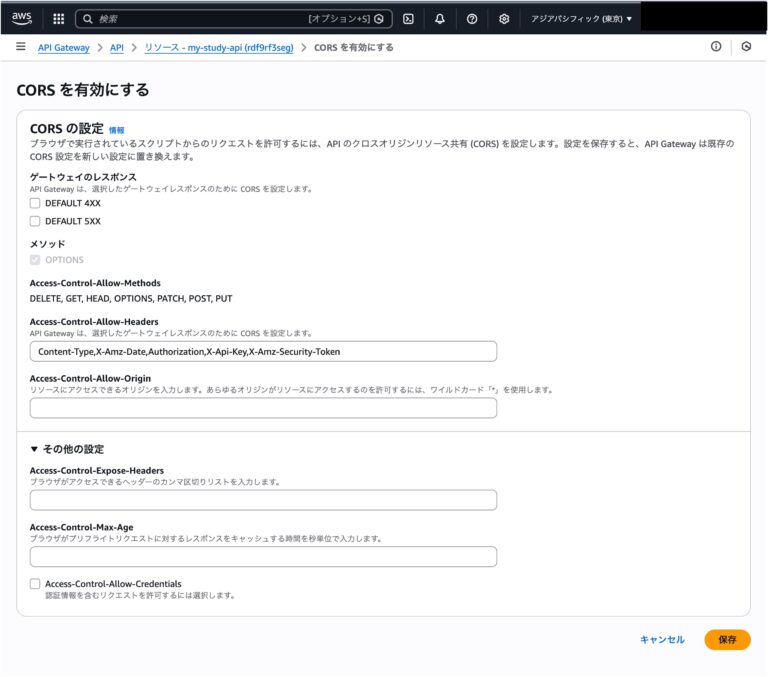Open the help question mark menu

472,19
